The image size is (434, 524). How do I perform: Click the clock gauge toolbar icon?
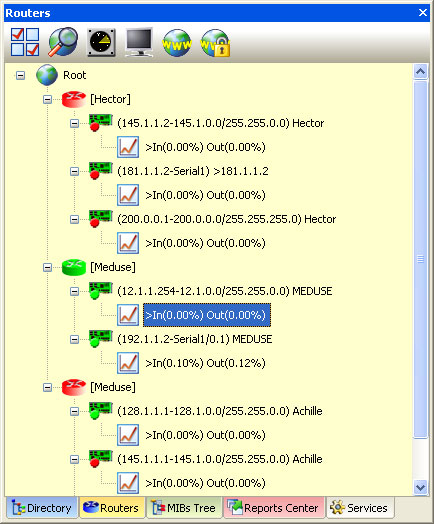101,42
